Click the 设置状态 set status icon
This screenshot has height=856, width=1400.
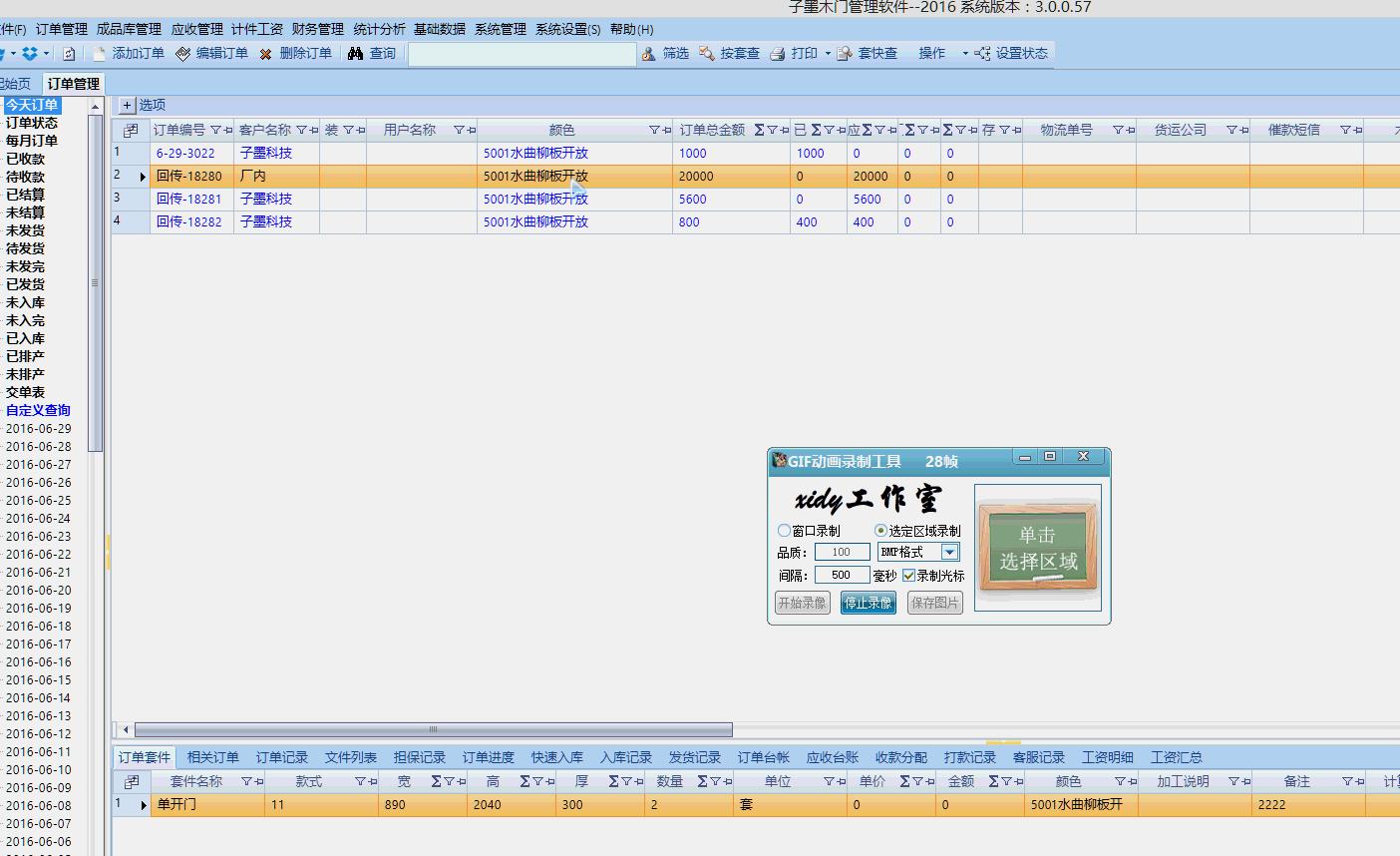click(x=982, y=54)
